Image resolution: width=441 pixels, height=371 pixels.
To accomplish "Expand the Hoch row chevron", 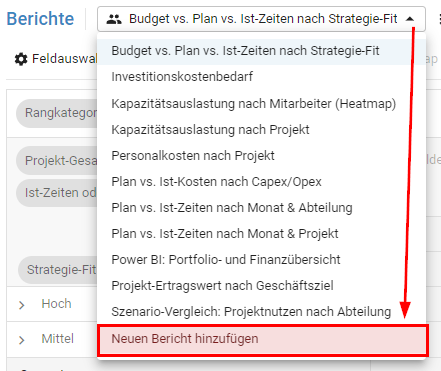I will pos(22,305).
